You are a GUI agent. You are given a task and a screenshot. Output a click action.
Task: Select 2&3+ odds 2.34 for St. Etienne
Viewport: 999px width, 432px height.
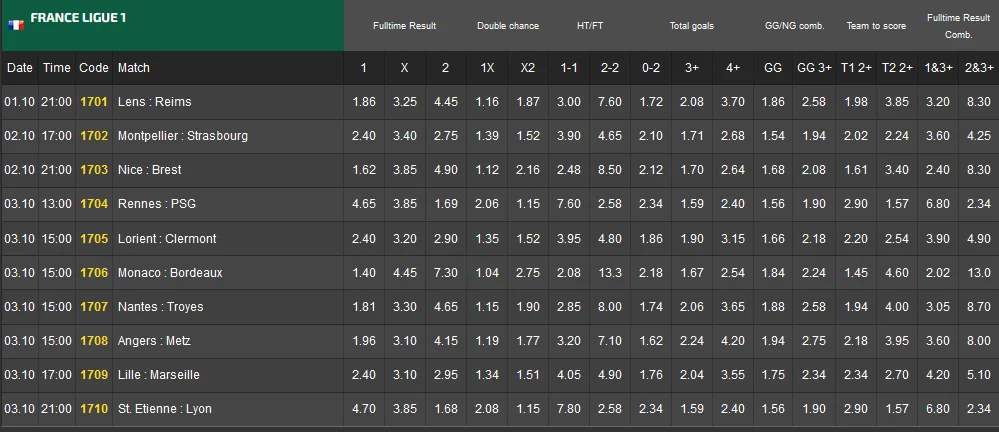click(x=979, y=408)
